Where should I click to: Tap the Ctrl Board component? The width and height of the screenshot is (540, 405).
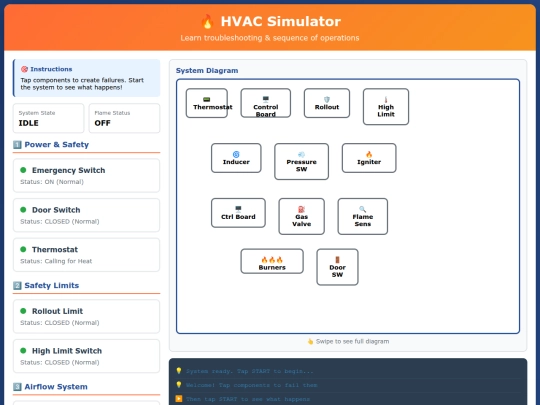(x=238, y=213)
